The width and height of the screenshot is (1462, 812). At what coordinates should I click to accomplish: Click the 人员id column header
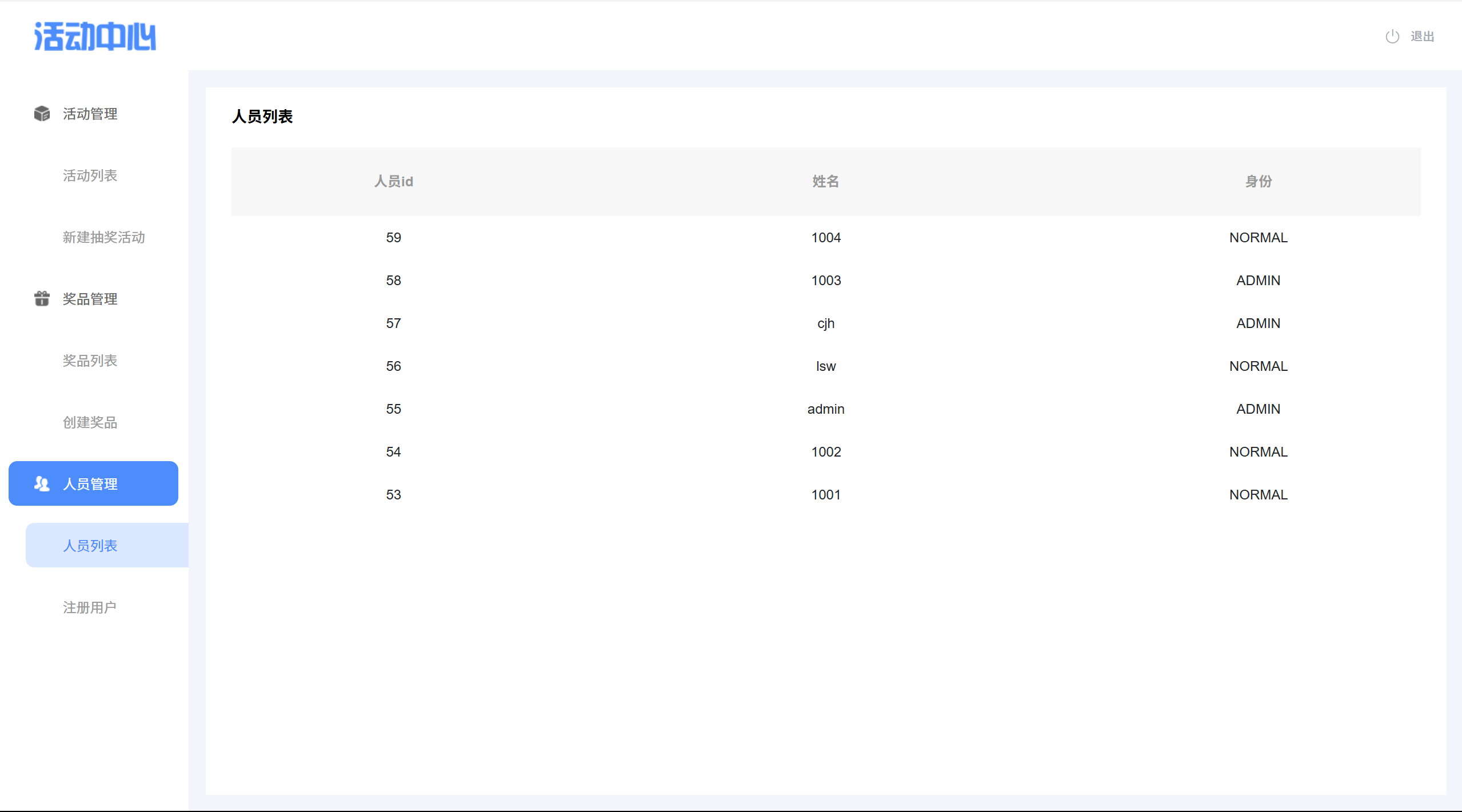pyautogui.click(x=393, y=181)
